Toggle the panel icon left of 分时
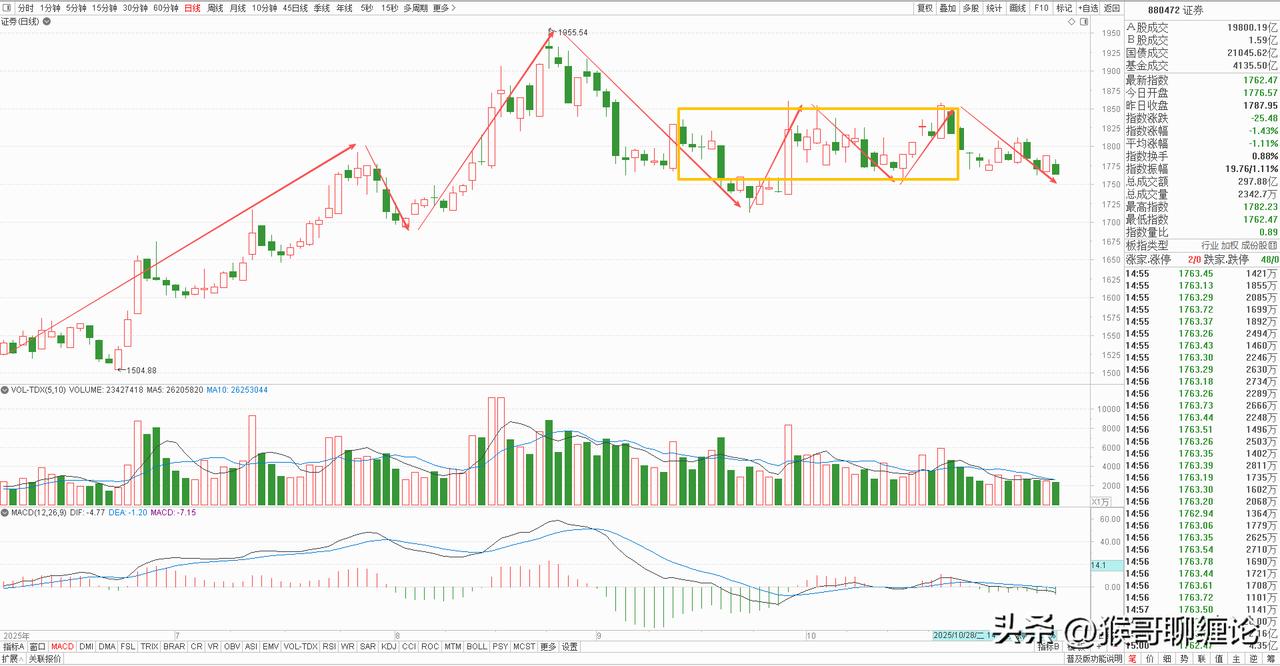The height and width of the screenshot is (666, 1280). tap(7, 8)
